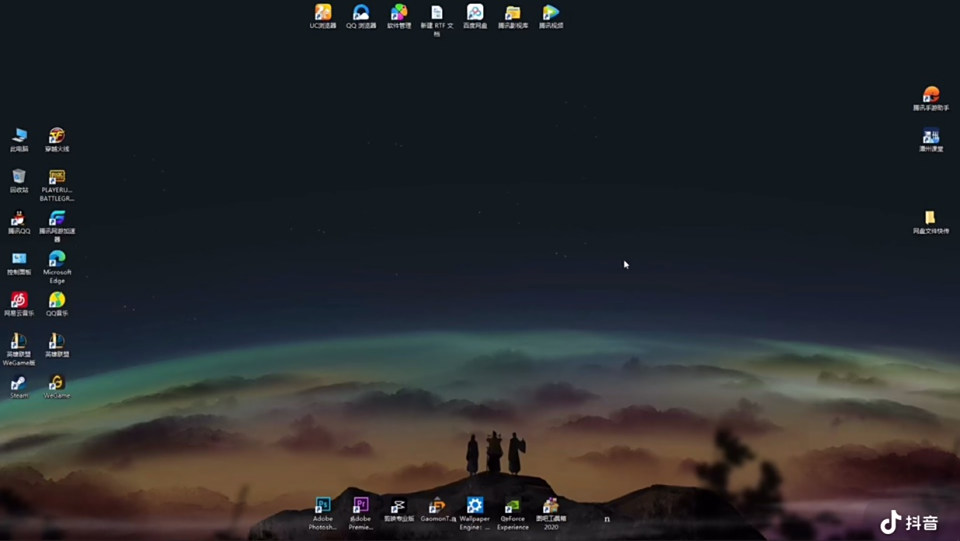Screen dimensions: 960x541
Task: Open the Baidu Netdisk (百度网盘) shortcut
Action: [x=475, y=17]
